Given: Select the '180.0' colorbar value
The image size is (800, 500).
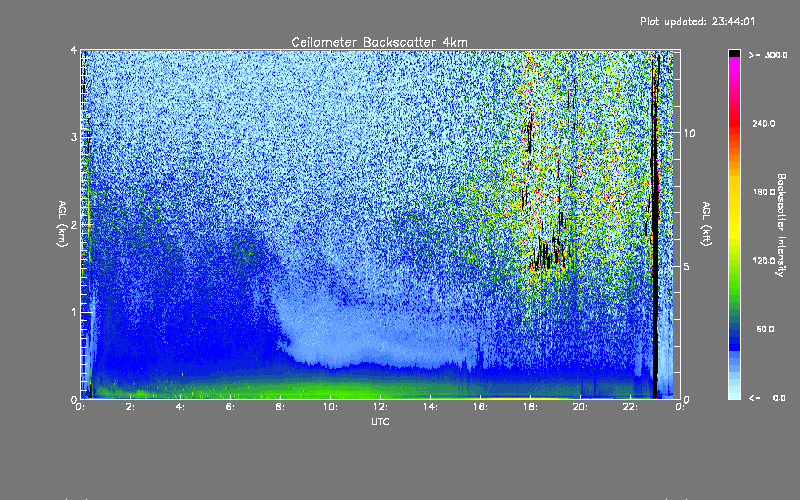Looking at the screenshot, I should [x=764, y=192].
